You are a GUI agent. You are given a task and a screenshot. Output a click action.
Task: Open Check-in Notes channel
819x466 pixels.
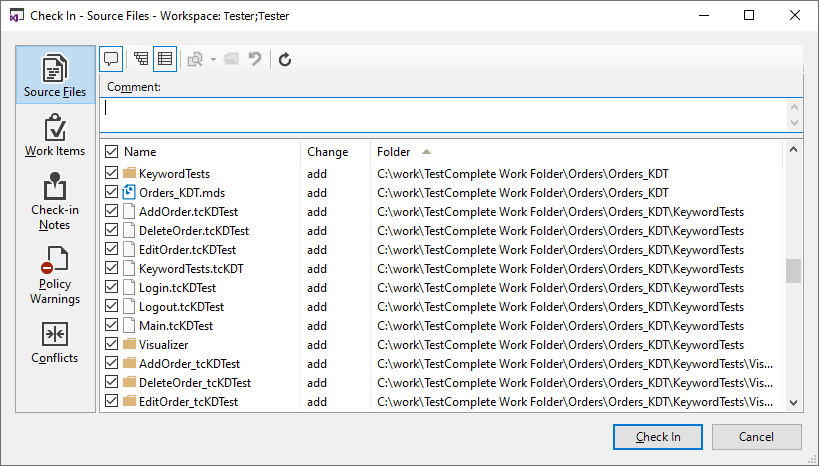[55, 201]
